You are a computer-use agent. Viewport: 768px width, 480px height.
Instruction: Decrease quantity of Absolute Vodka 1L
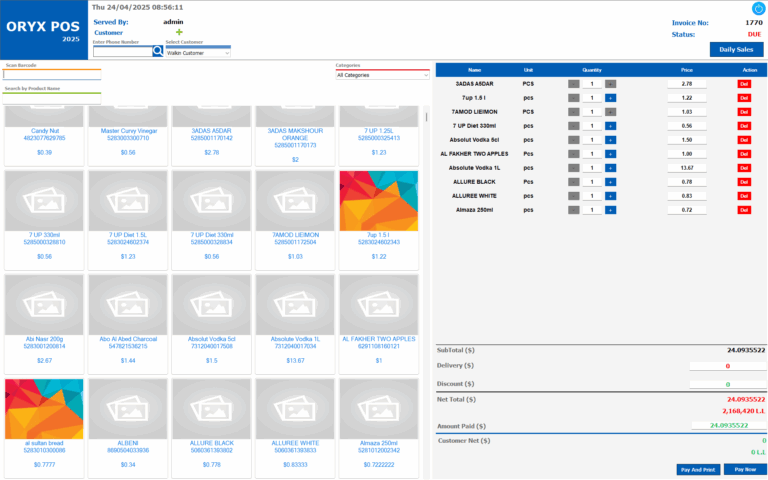point(574,168)
